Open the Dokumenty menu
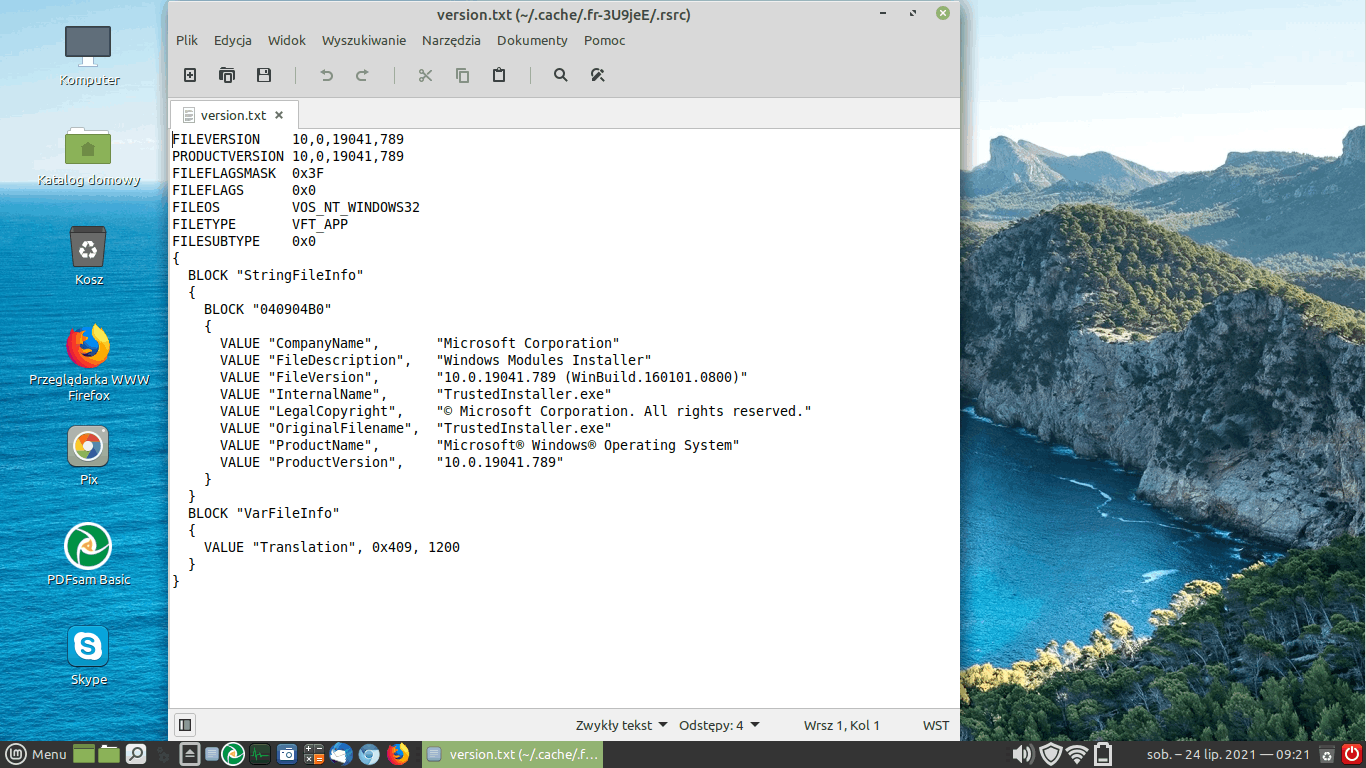1366x768 pixels. [532, 41]
